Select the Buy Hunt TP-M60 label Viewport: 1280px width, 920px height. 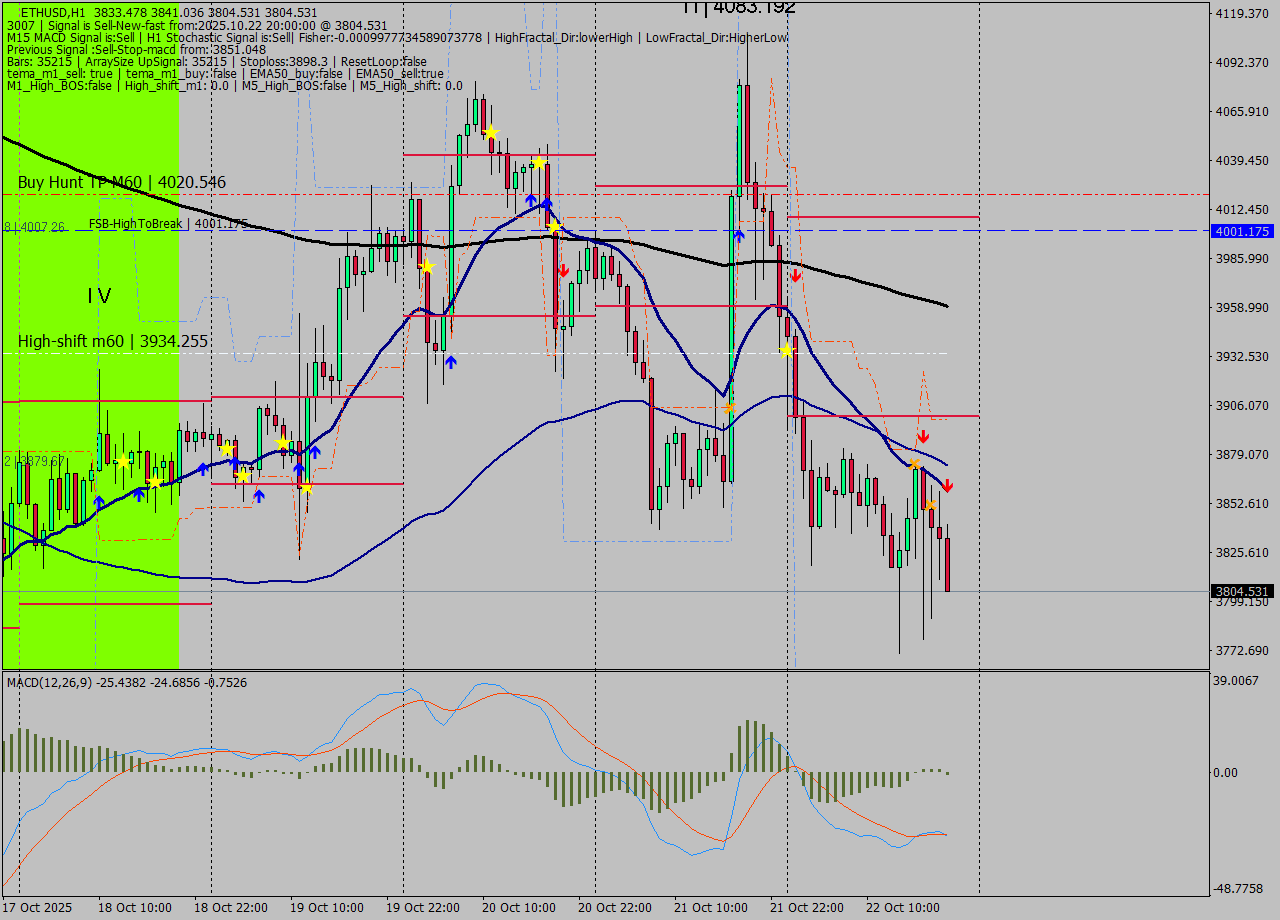[x=121, y=182]
